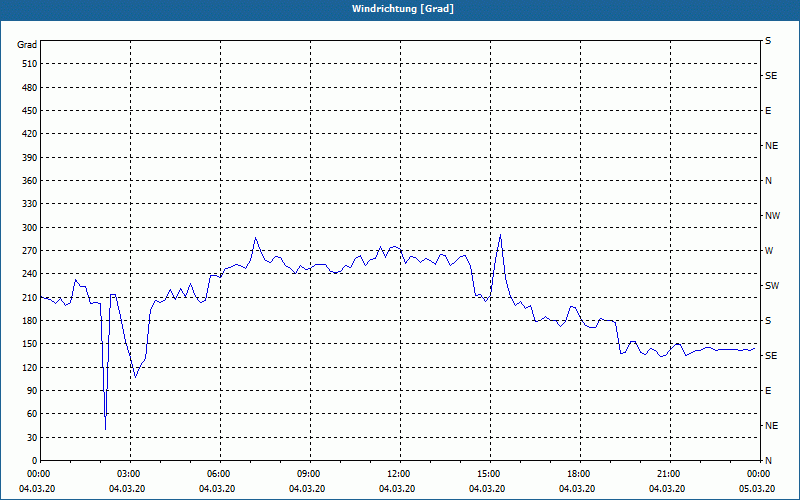The image size is (800, 500).
Task: Click the 03:00 time label
Action: pos(131,473)
